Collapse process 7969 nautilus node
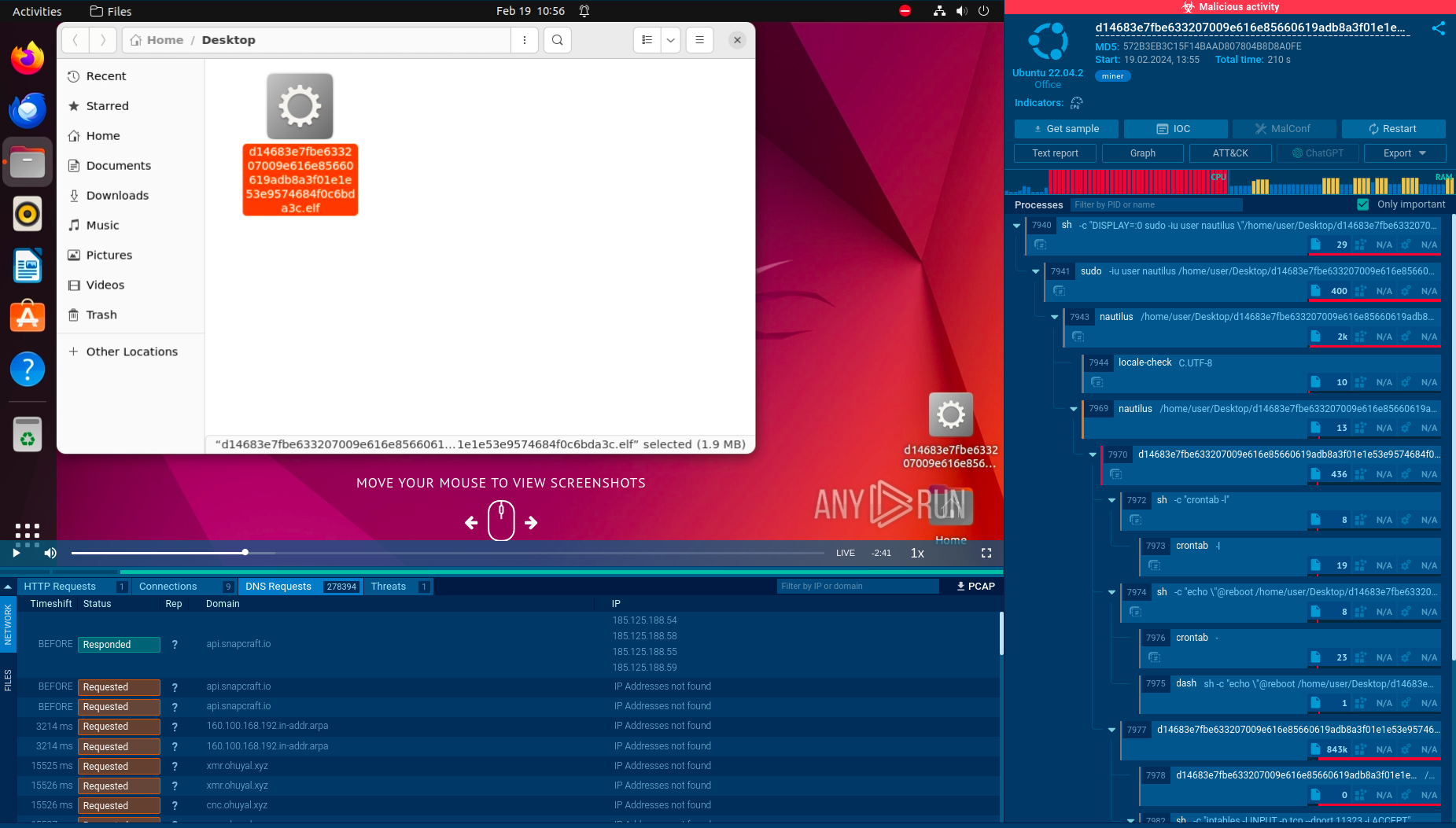This screenshot has width=1456, height=828. (1074, 409)
